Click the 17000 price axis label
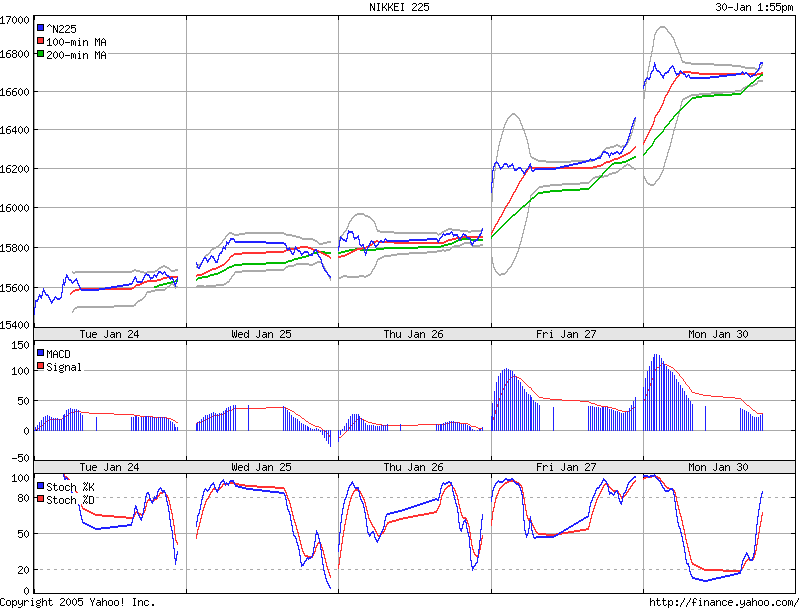 point(15,20)
